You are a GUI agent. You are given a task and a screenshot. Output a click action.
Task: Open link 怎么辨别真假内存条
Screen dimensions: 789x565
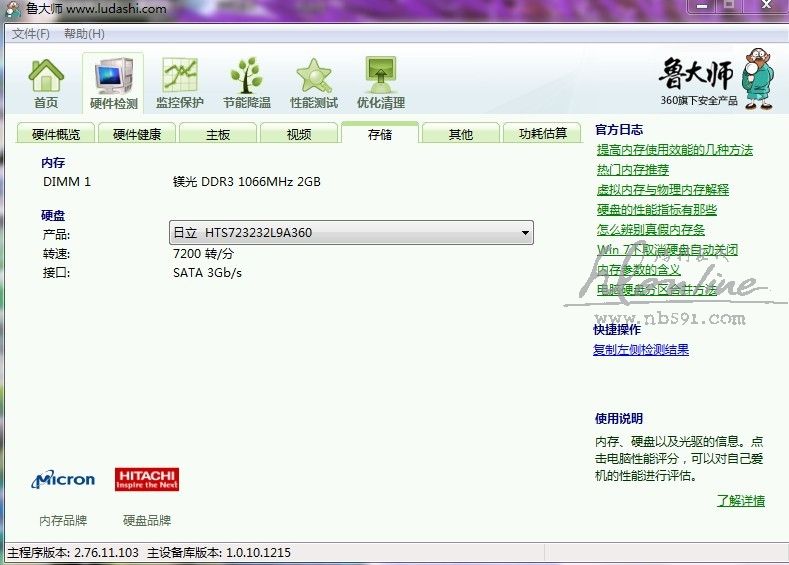[651, 229]
